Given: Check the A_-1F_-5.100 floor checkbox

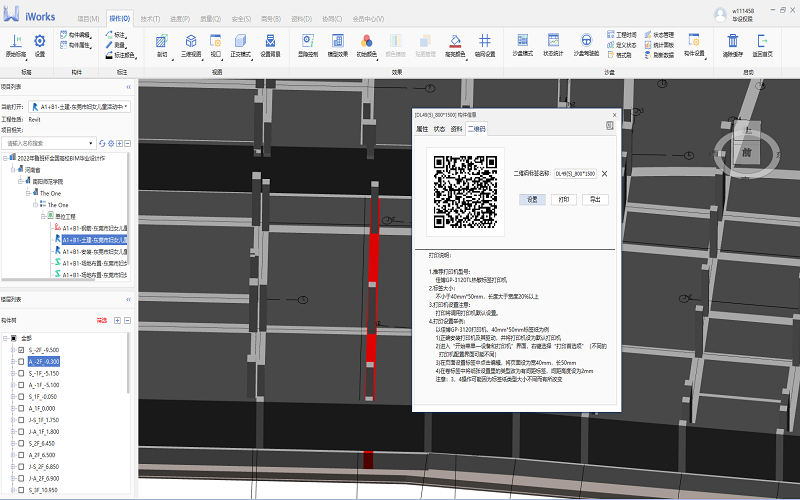Looking at the screenshot, I should click(21, 385).
